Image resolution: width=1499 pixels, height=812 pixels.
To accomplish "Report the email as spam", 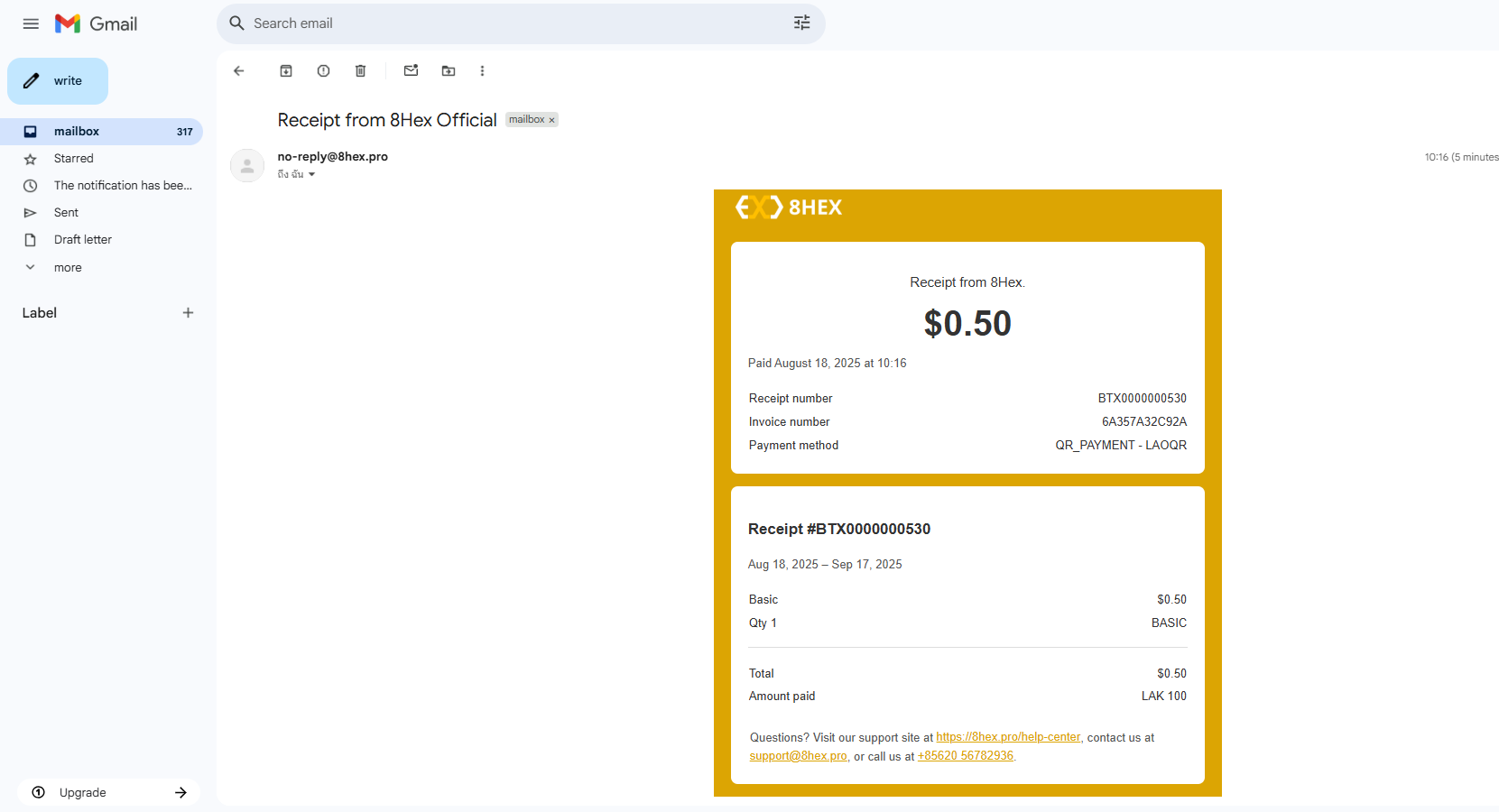I will 323,70.
